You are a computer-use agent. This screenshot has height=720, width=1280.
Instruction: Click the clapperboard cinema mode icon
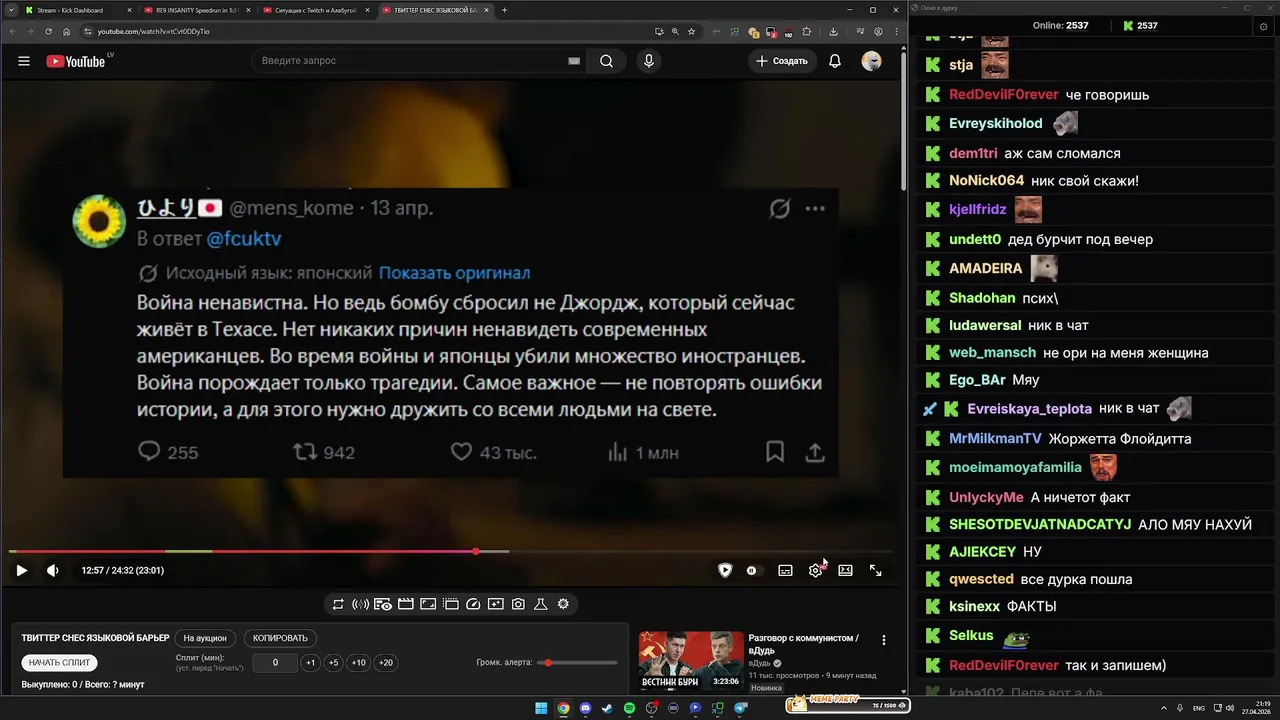[x=406, y=604]
